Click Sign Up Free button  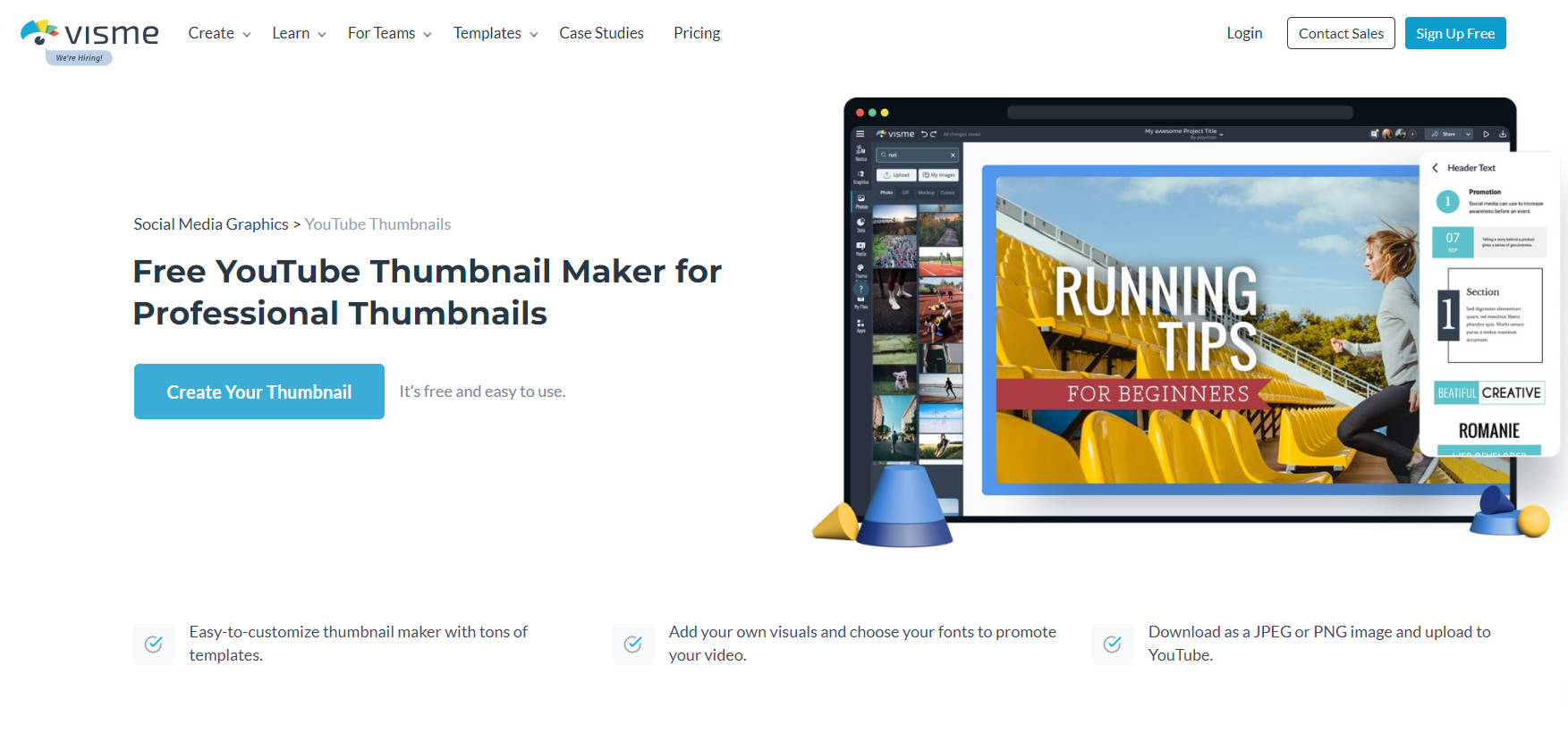coord(1455,33)
